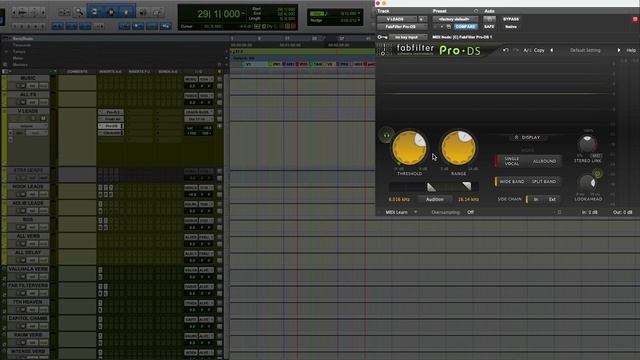Click the main counter 29|1|000
The height and width of the screenshot is (360, 640).
218,14
